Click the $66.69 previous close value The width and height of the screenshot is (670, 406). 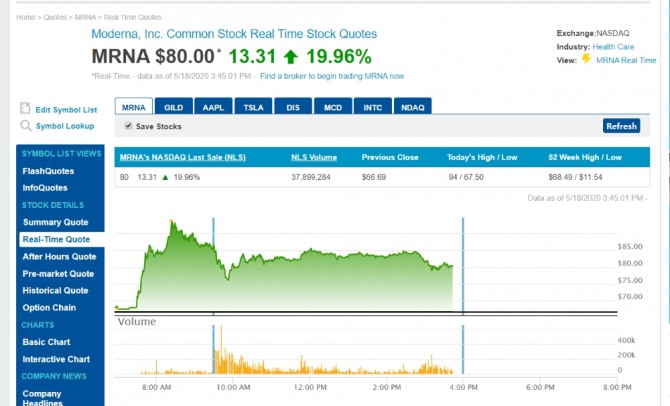tap(374, 177)
